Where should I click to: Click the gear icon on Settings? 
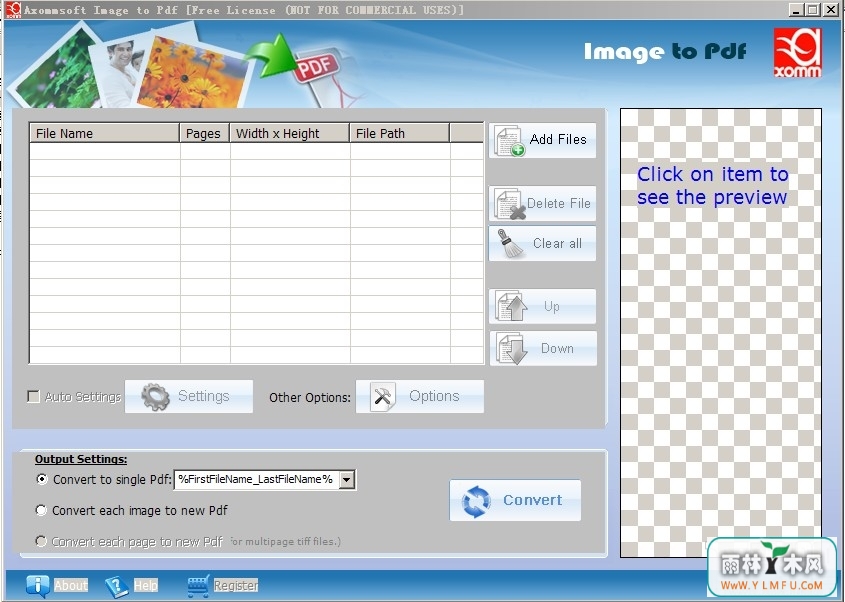pyautogui.click(x=155, y=397)
